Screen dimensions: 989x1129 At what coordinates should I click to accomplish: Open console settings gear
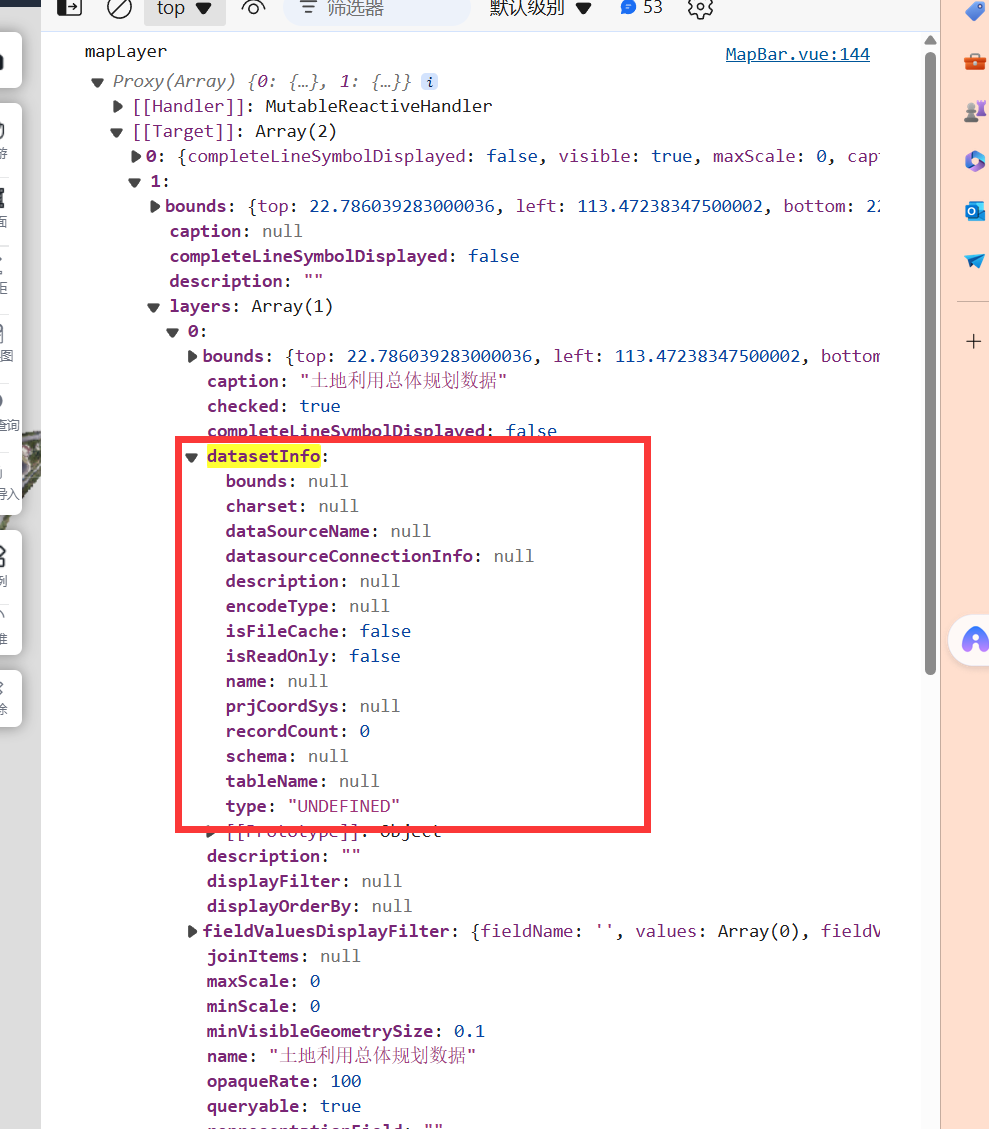click(x=700, y=9)
